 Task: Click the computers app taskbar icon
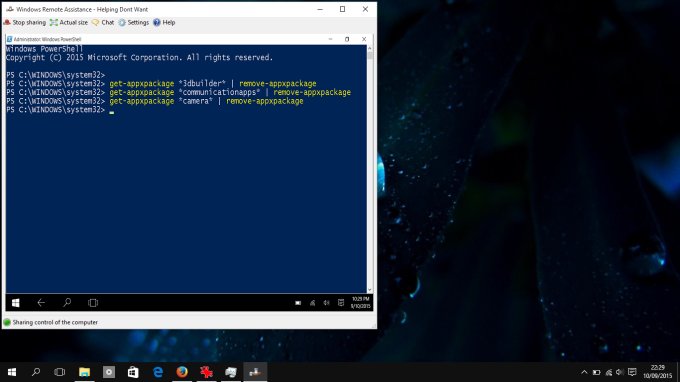click(231, 372)
